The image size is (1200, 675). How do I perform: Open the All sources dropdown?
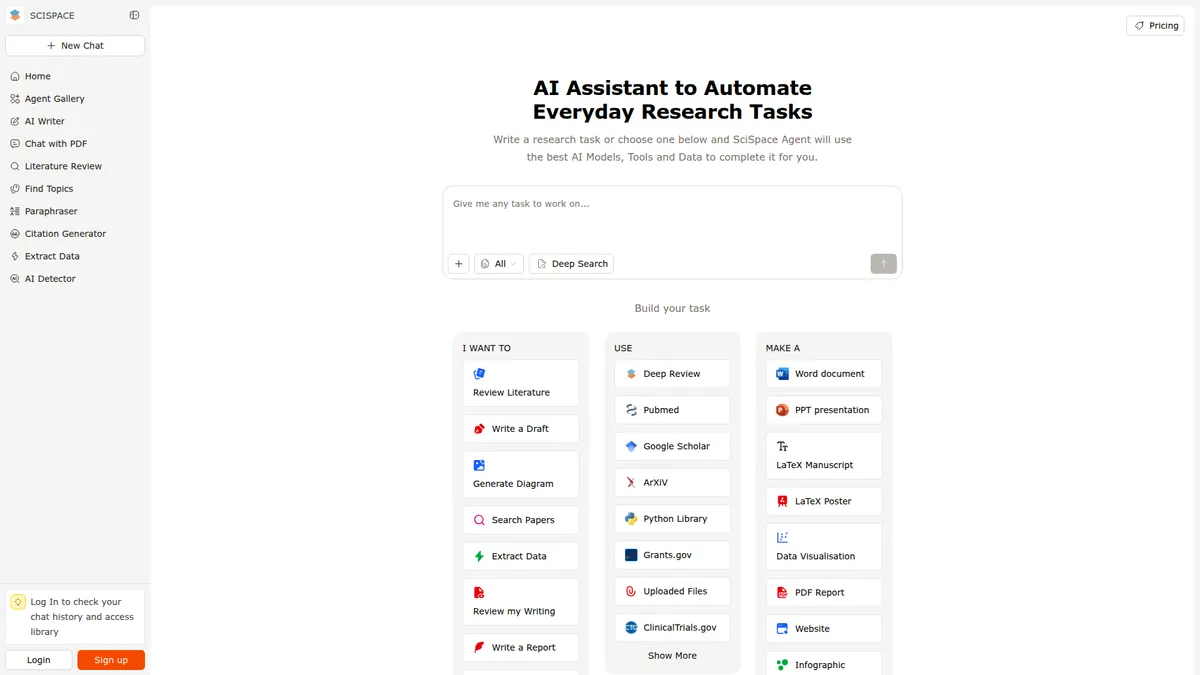498,264
